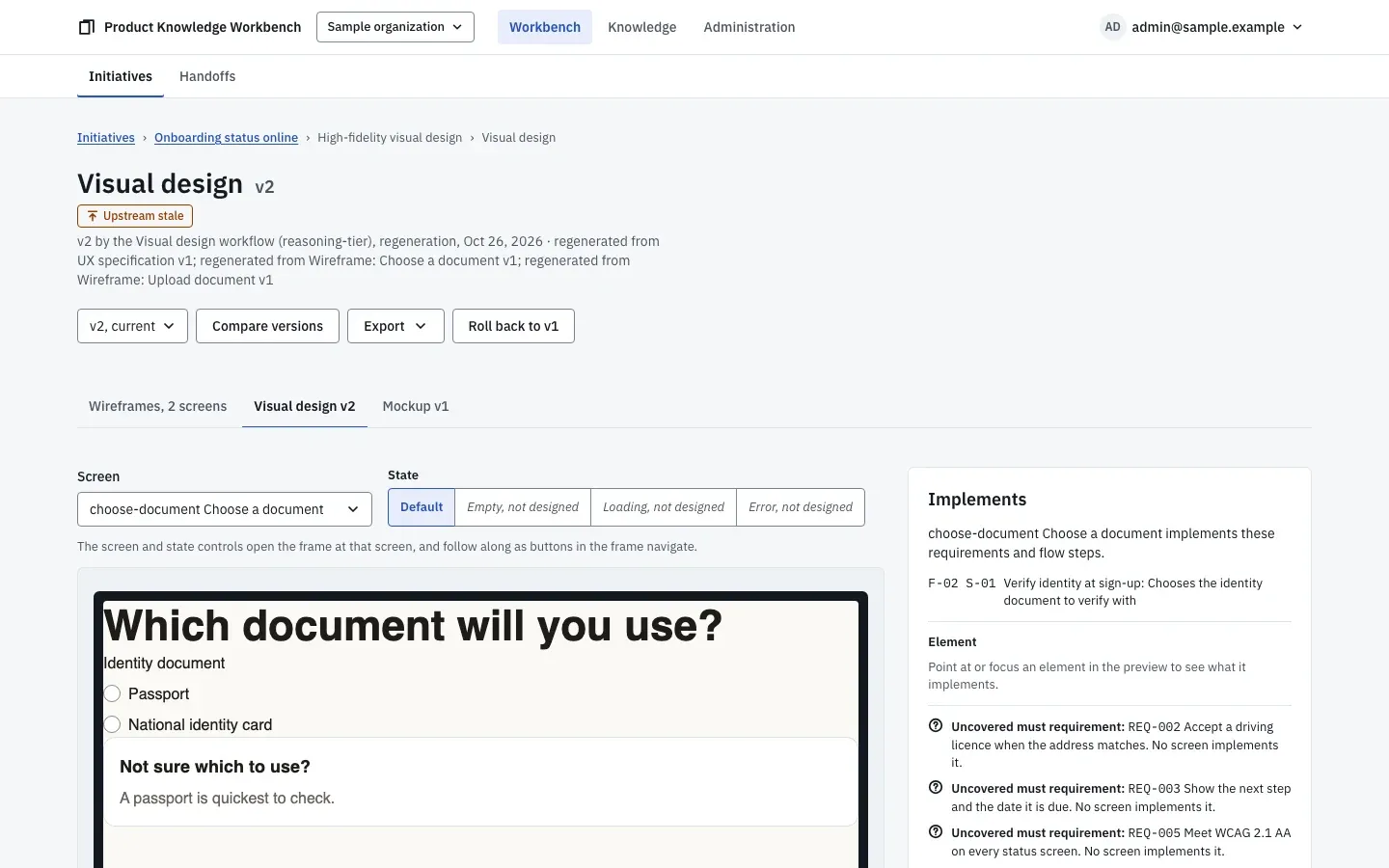Expand the Export dropdown
Screen dimensions: 1389x868
point(395,326)
